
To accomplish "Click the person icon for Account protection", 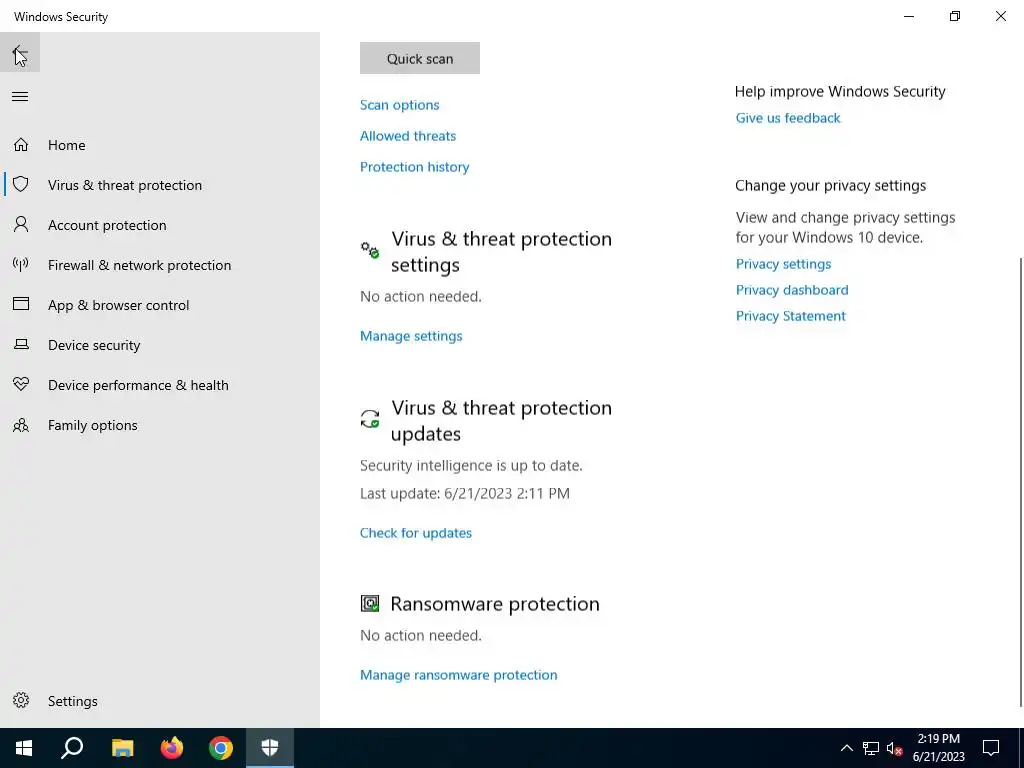I will coord(21,225).
